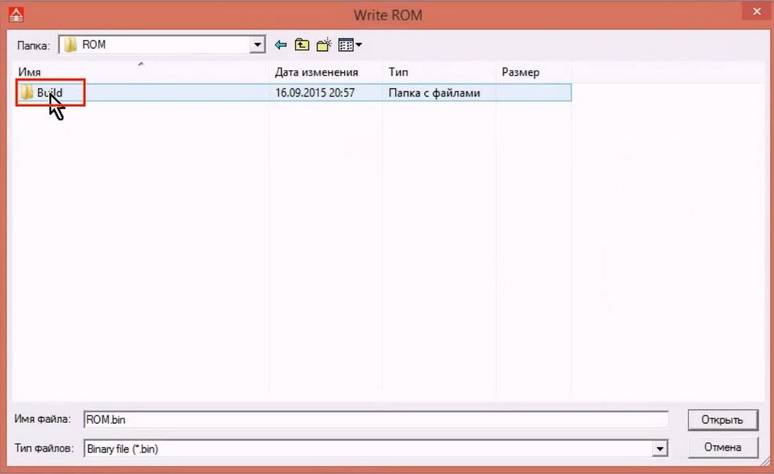This screenshot has height=474, width=774.
Task: Select Build row's Папка с файлами type
Action: point(434,93)
